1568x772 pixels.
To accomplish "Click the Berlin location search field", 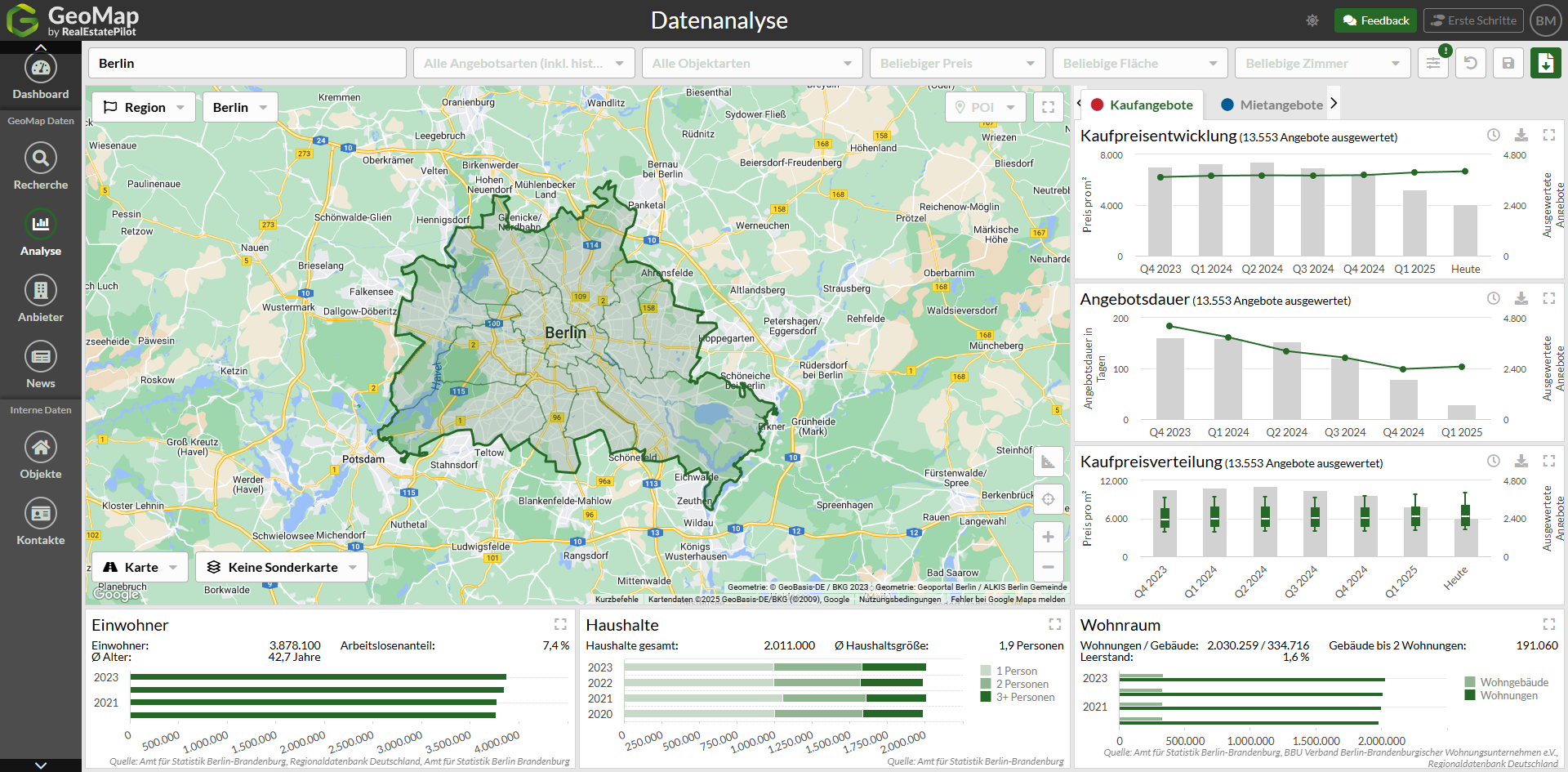I will (247, 63).
